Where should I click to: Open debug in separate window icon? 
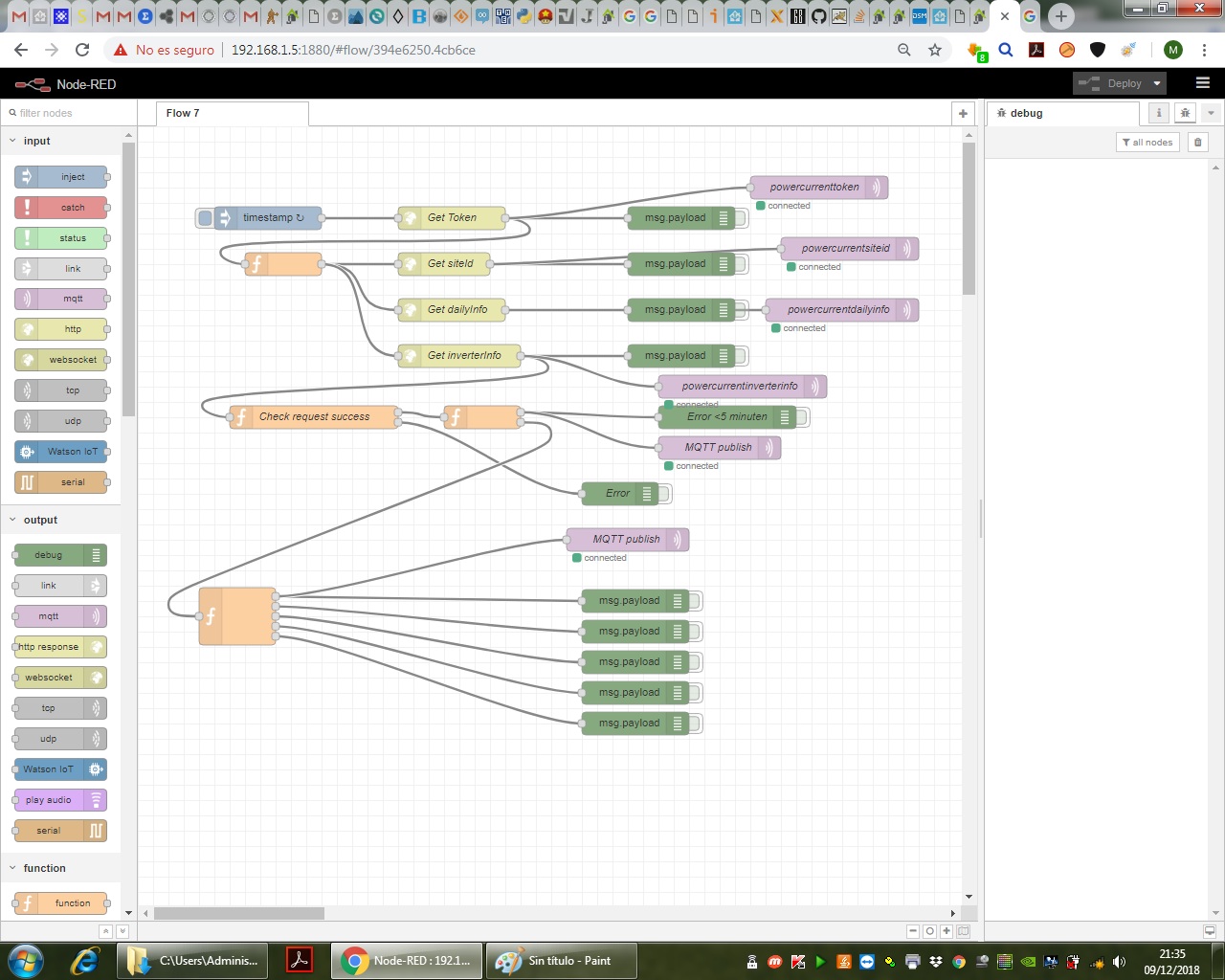tap(1210, 931)
